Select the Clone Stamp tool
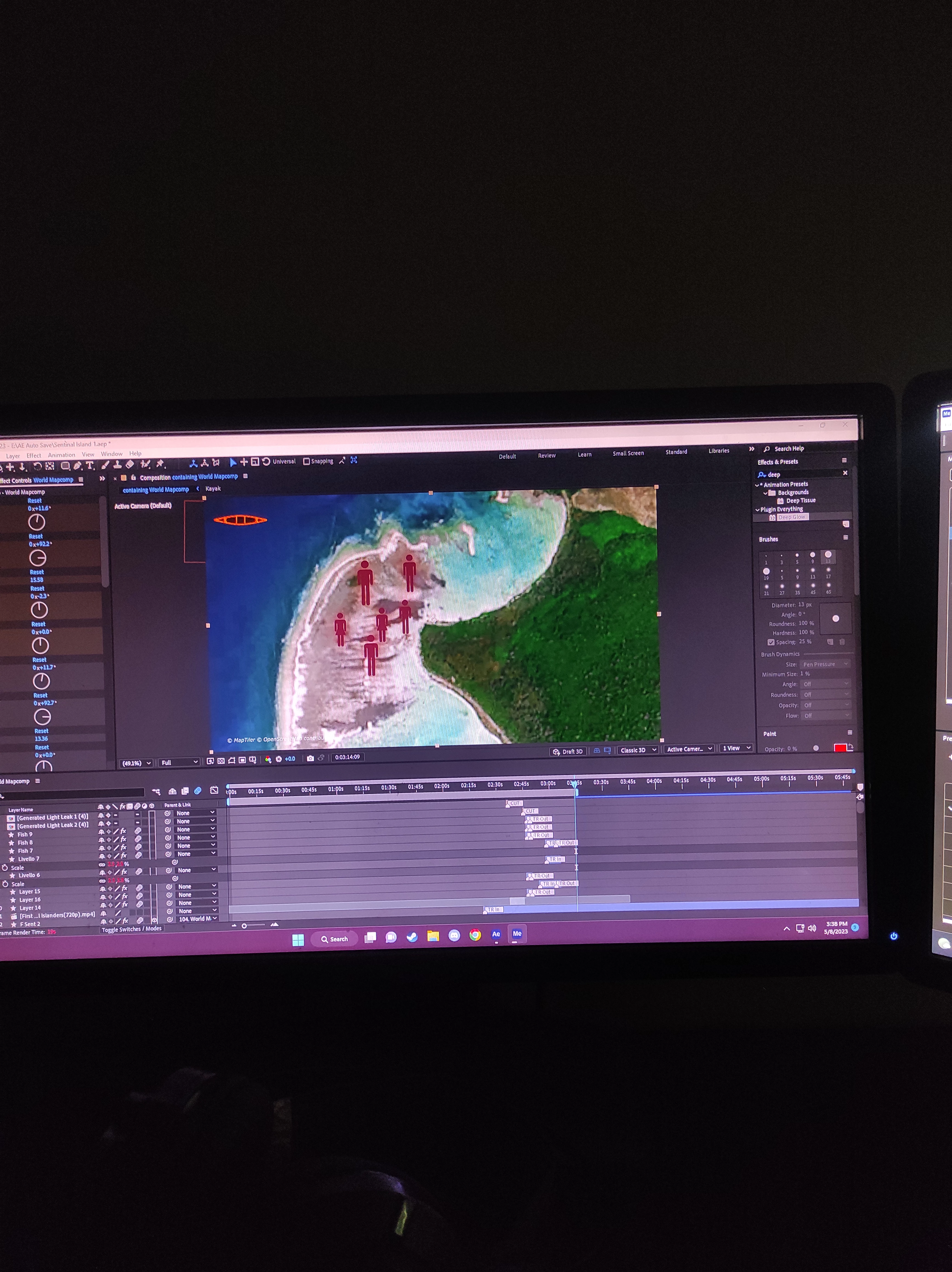This screenshot has height=1272, width=952. [x=117, y=465]
